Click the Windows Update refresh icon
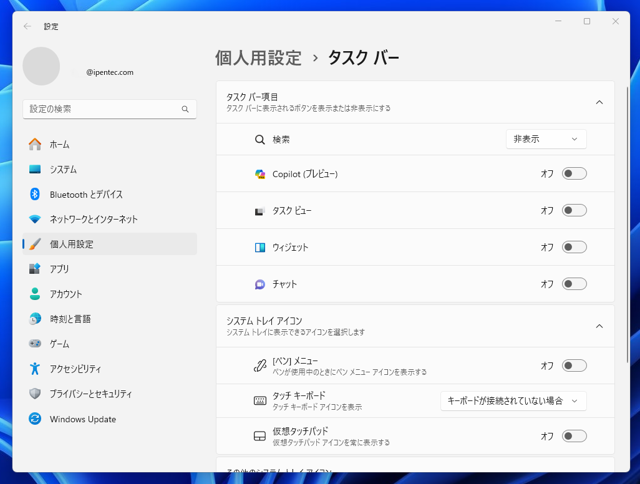The height and width of the screenshot is (484, 640). (x=35, y=419)
